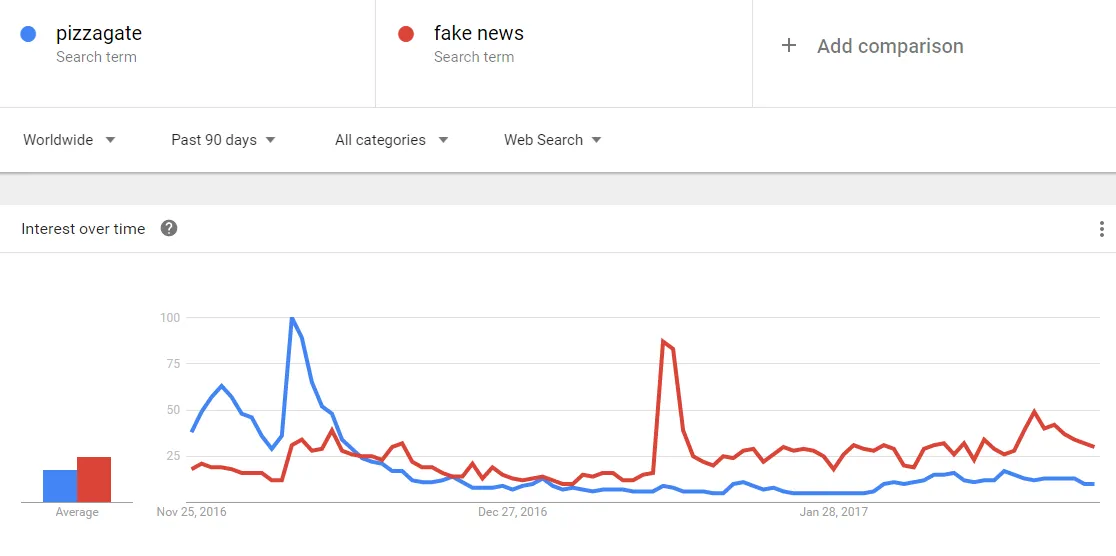Click the red fake news color dot
The width and height of the screenshot is (1116, 556).
pyautogui.click(x=406, y=34)
